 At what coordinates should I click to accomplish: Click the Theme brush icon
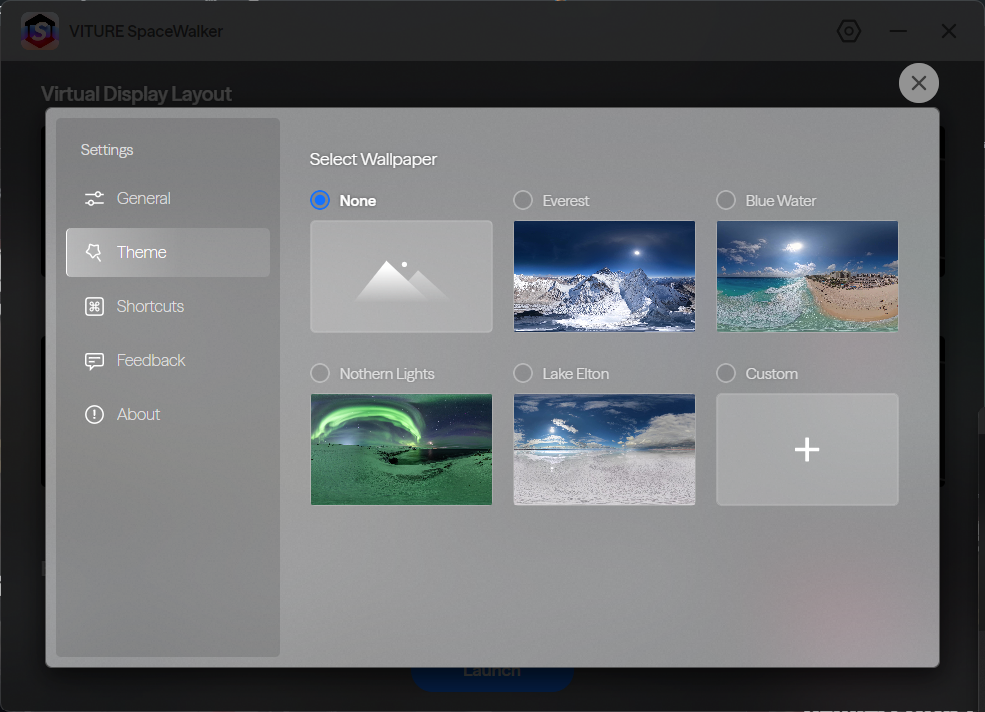pos(94,252)
